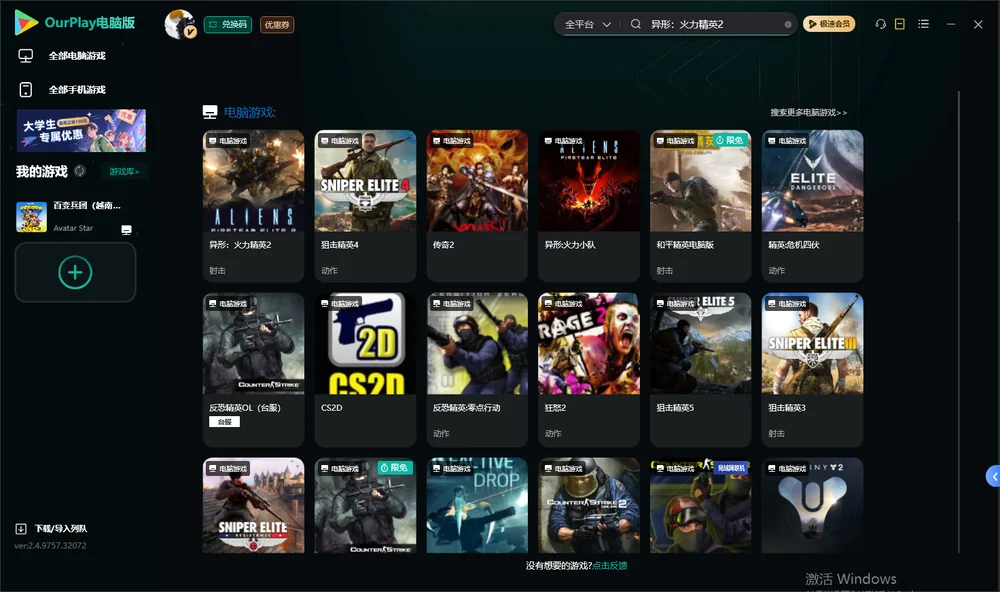Click the 极速会员 membership button
1000x592 pixels.
click(x=829, y=24)
